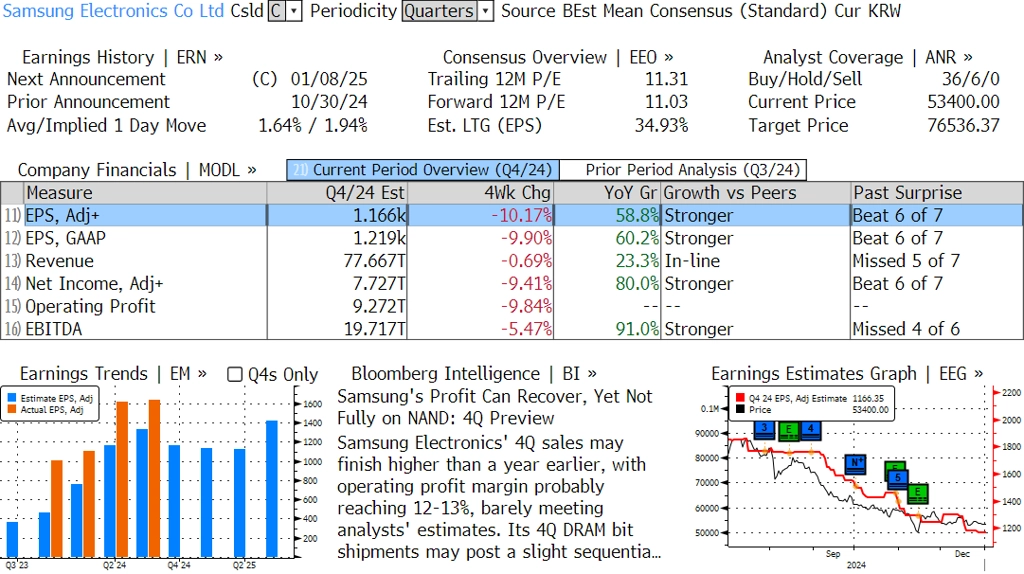1024x574 pixels.
Task: Switch to Current Period Overview (Q4/24) tab
Action: click(423, 170)
